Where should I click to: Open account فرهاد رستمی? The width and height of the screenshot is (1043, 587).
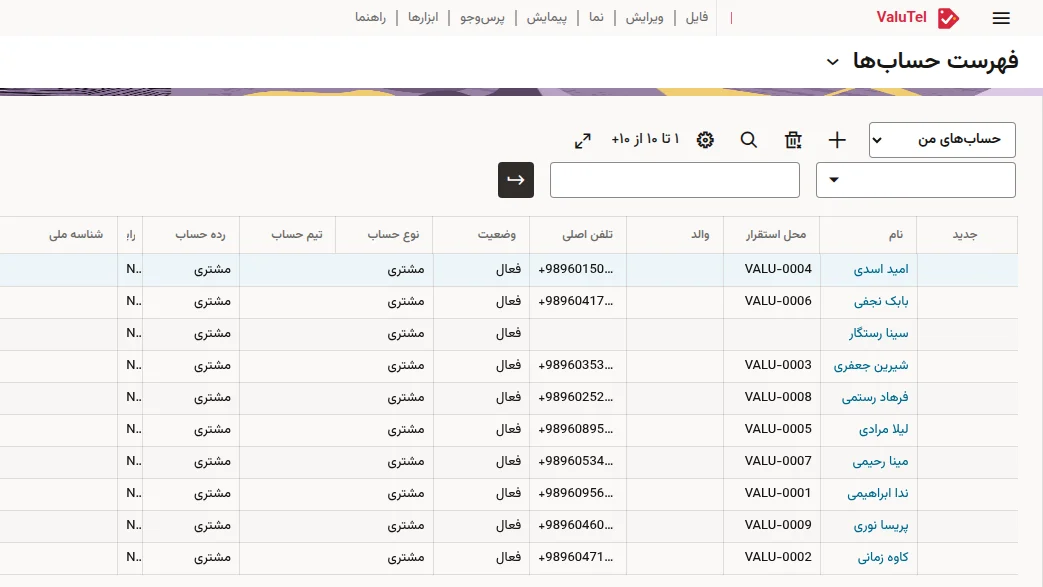tap(875, 397)
